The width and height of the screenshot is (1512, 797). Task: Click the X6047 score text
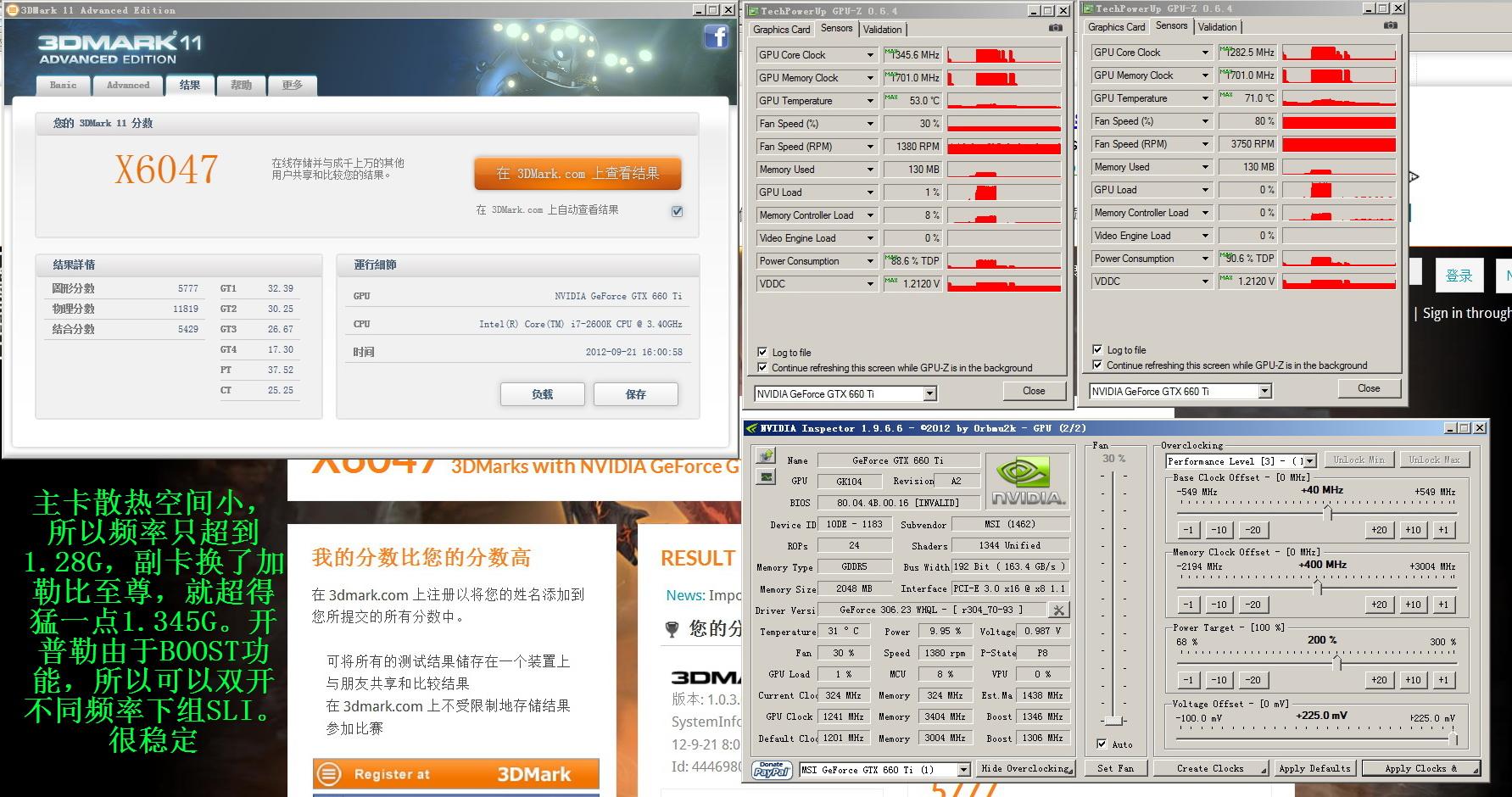click(x=167, y=170)
